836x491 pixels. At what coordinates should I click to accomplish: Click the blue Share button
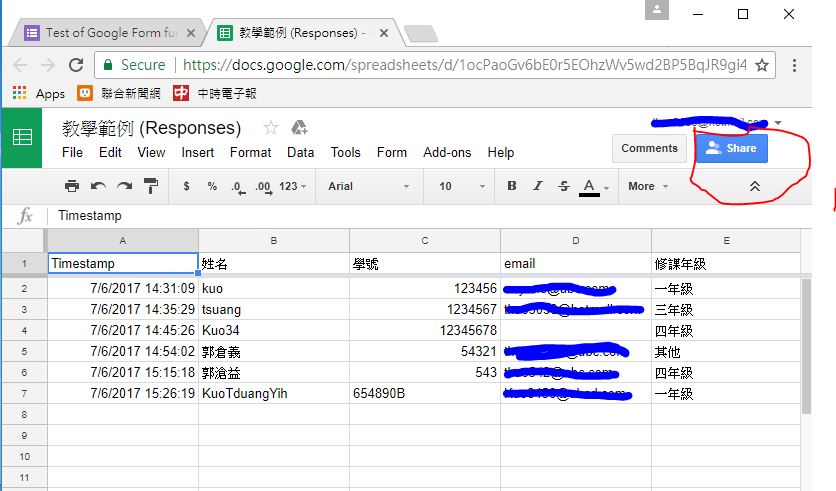pyautogui.click(x=731, y=148)
